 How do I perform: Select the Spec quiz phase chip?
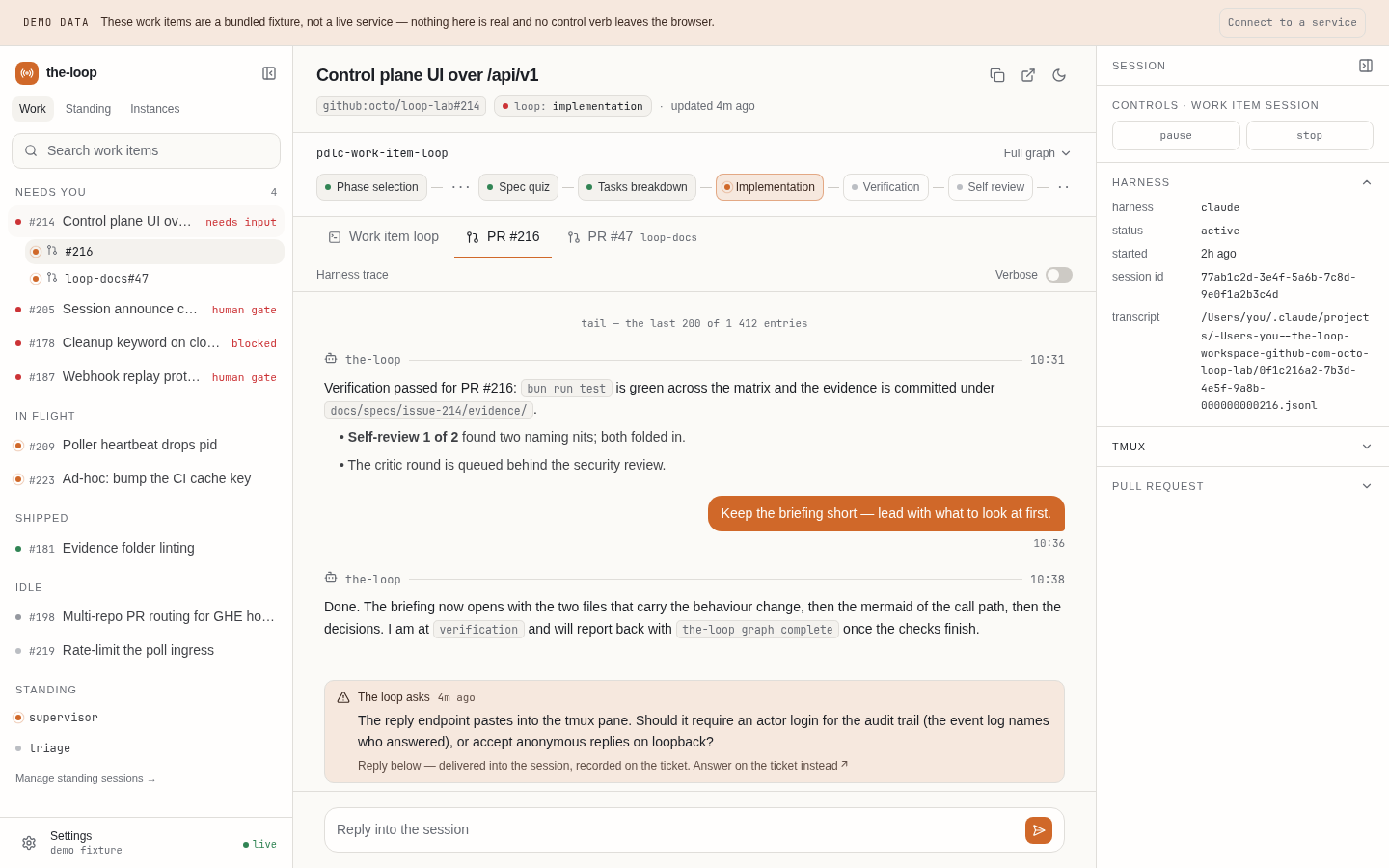coord(518,187)
